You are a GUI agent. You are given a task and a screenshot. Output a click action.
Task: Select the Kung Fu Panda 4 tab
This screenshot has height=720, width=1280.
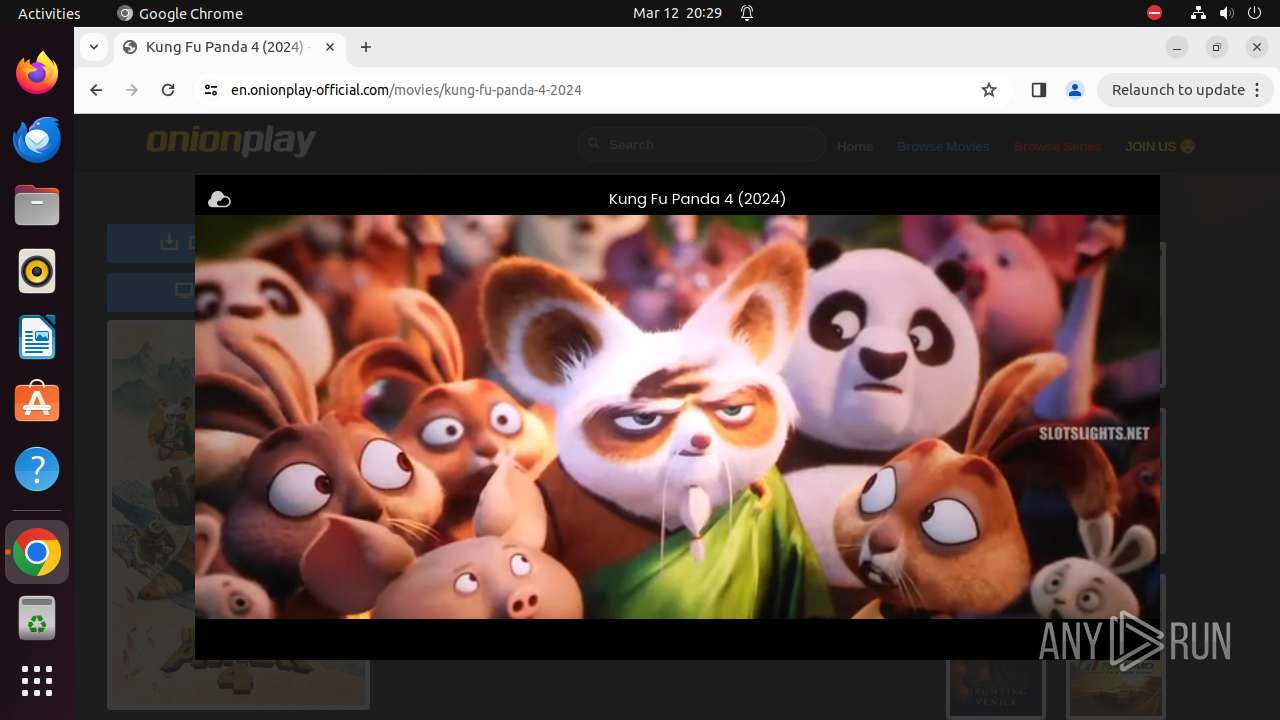coord(228,47)
